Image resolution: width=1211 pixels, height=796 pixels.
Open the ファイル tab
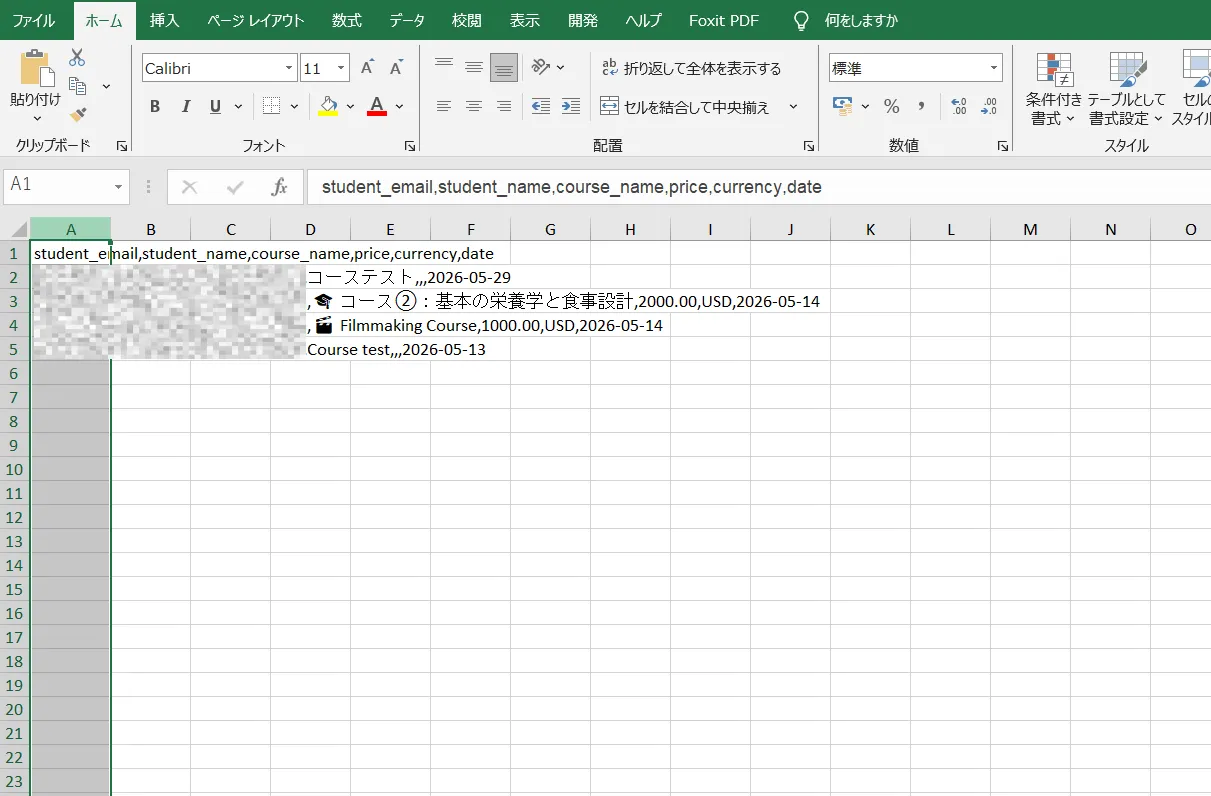coord(35,20)
